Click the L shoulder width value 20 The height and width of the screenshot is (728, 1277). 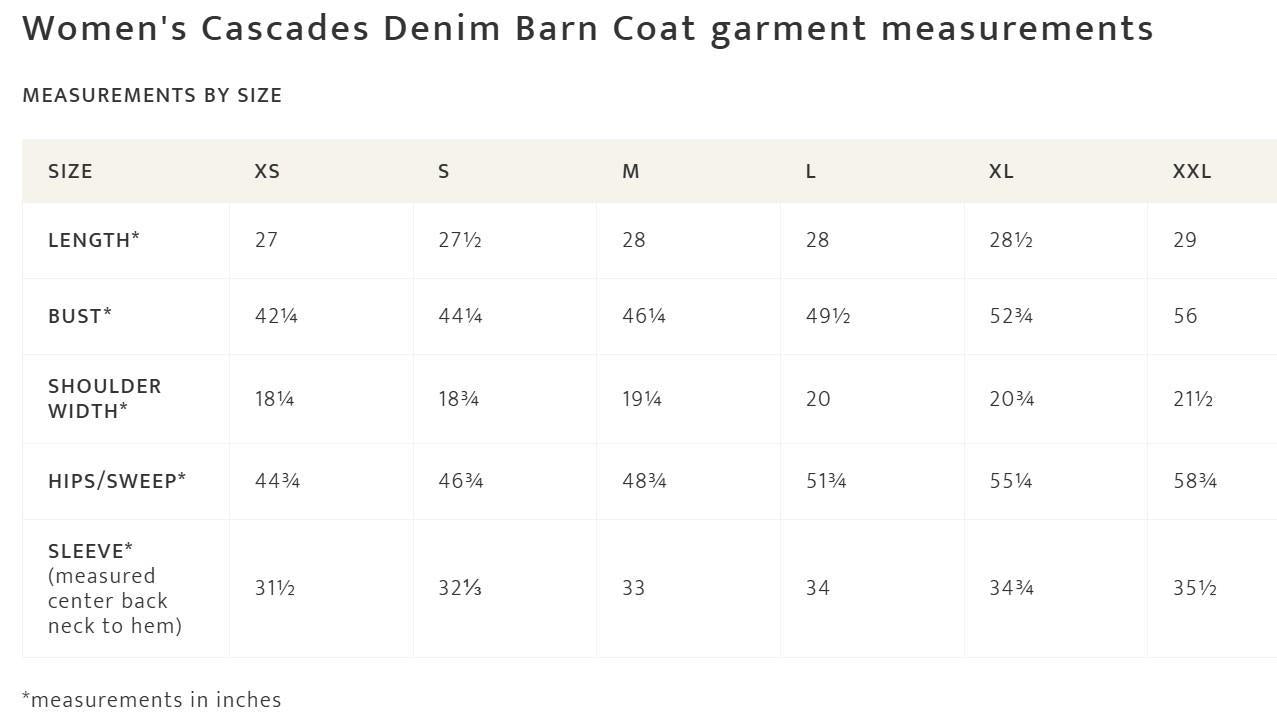[x=818, y=399]
